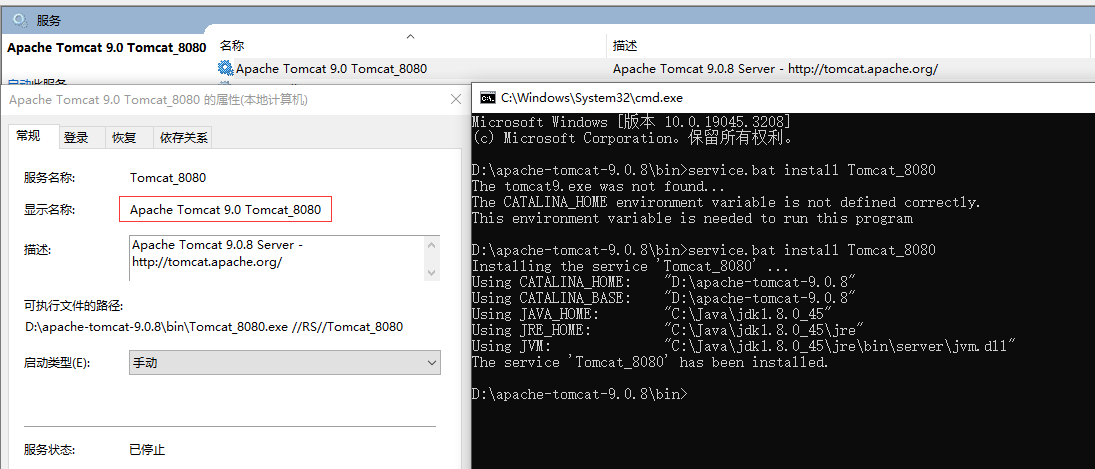
Task: Select the Apache Tomcat 9.0.8 Server description cell
Action: tap(775, 69)
